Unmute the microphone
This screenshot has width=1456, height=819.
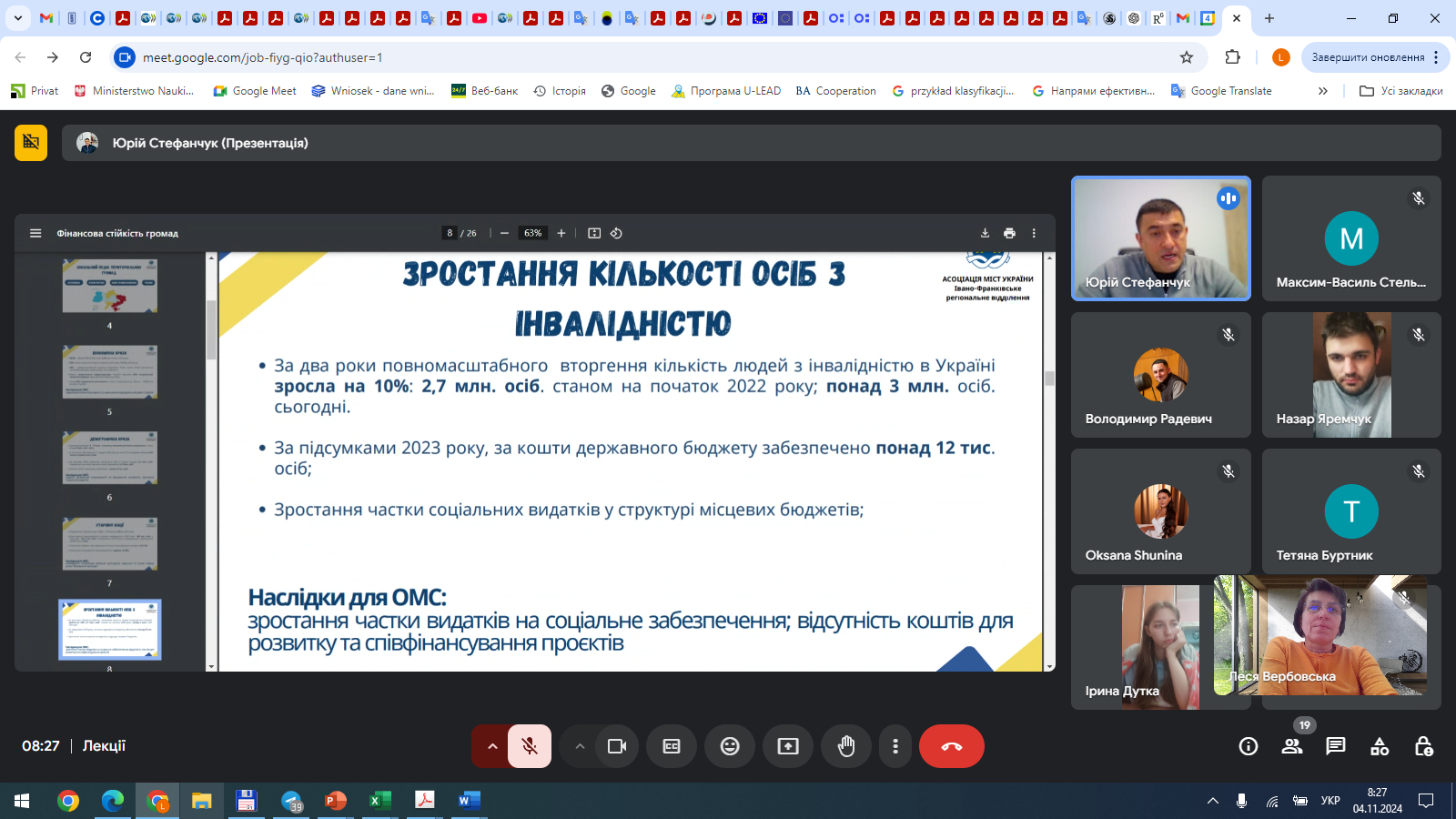coord(530,746)
